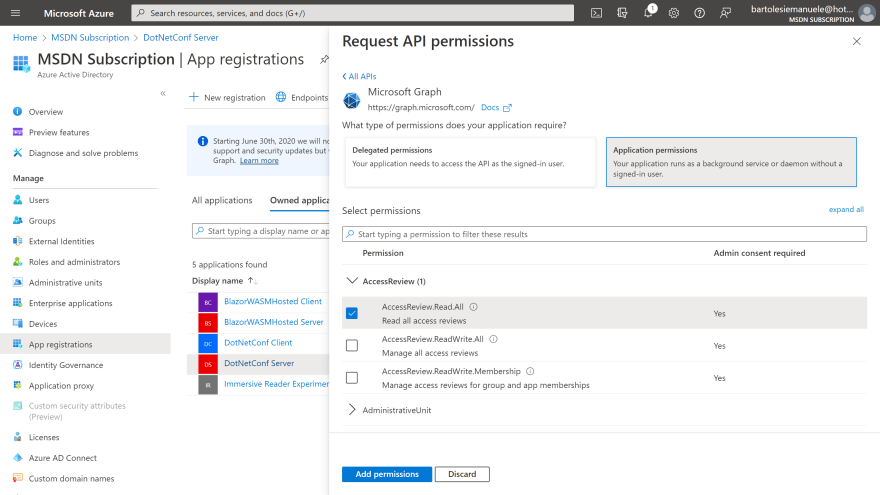
Task: Open Docs external link icon
Action: [x=507, y=108]
